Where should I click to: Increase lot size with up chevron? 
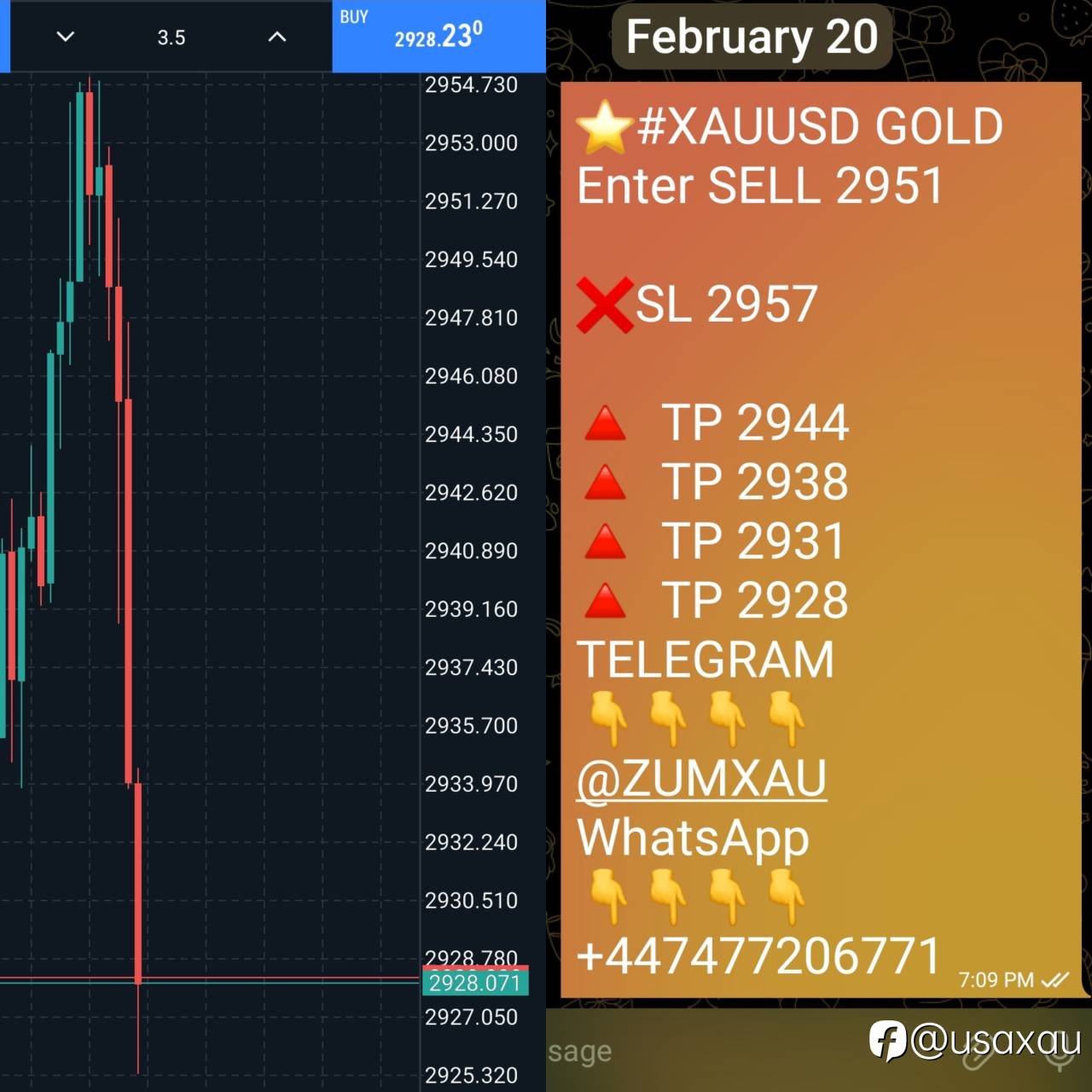[x=277, y=37]
